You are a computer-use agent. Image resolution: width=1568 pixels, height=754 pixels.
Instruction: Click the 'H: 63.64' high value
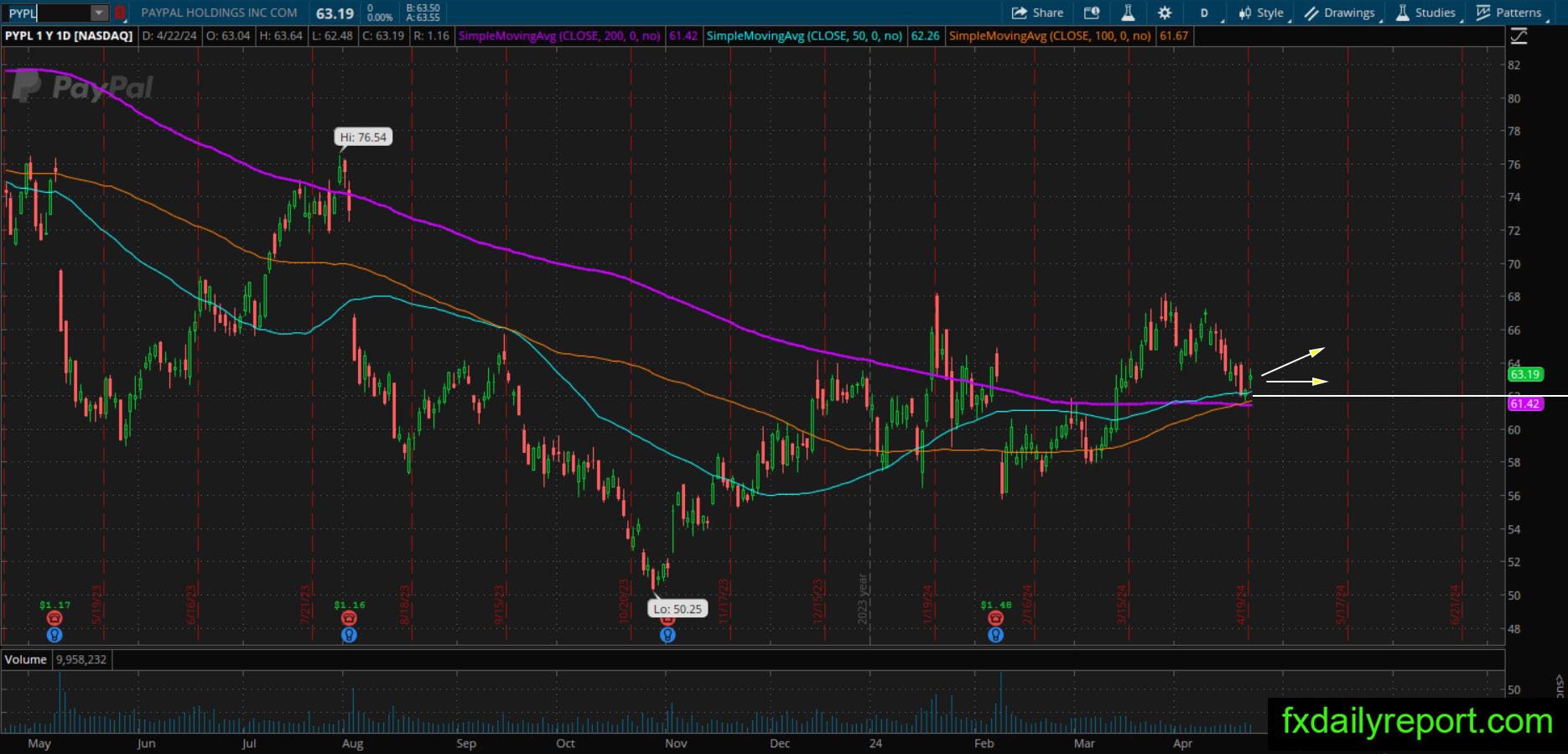click(281, 36)
